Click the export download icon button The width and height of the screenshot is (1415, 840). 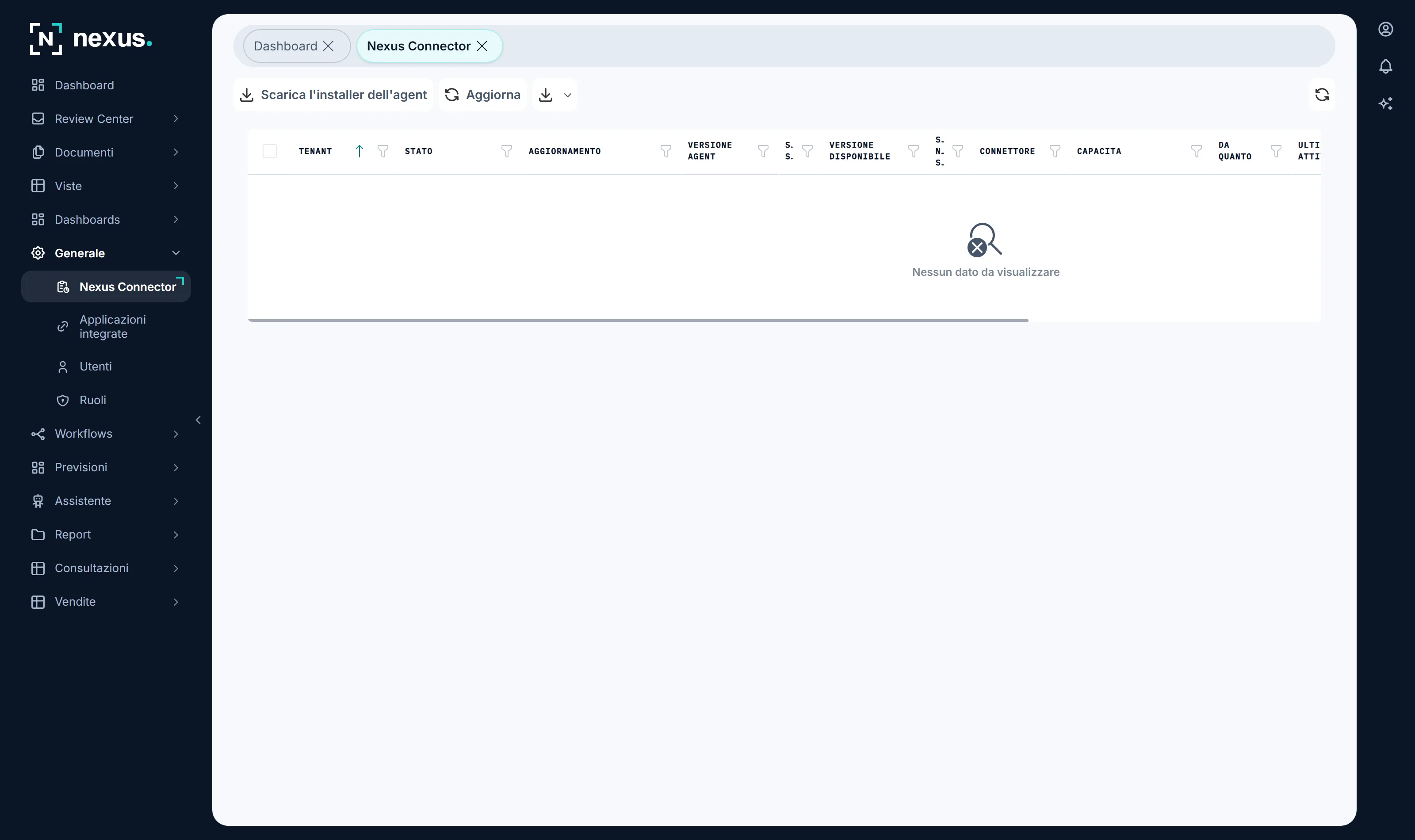coord(546,95)
